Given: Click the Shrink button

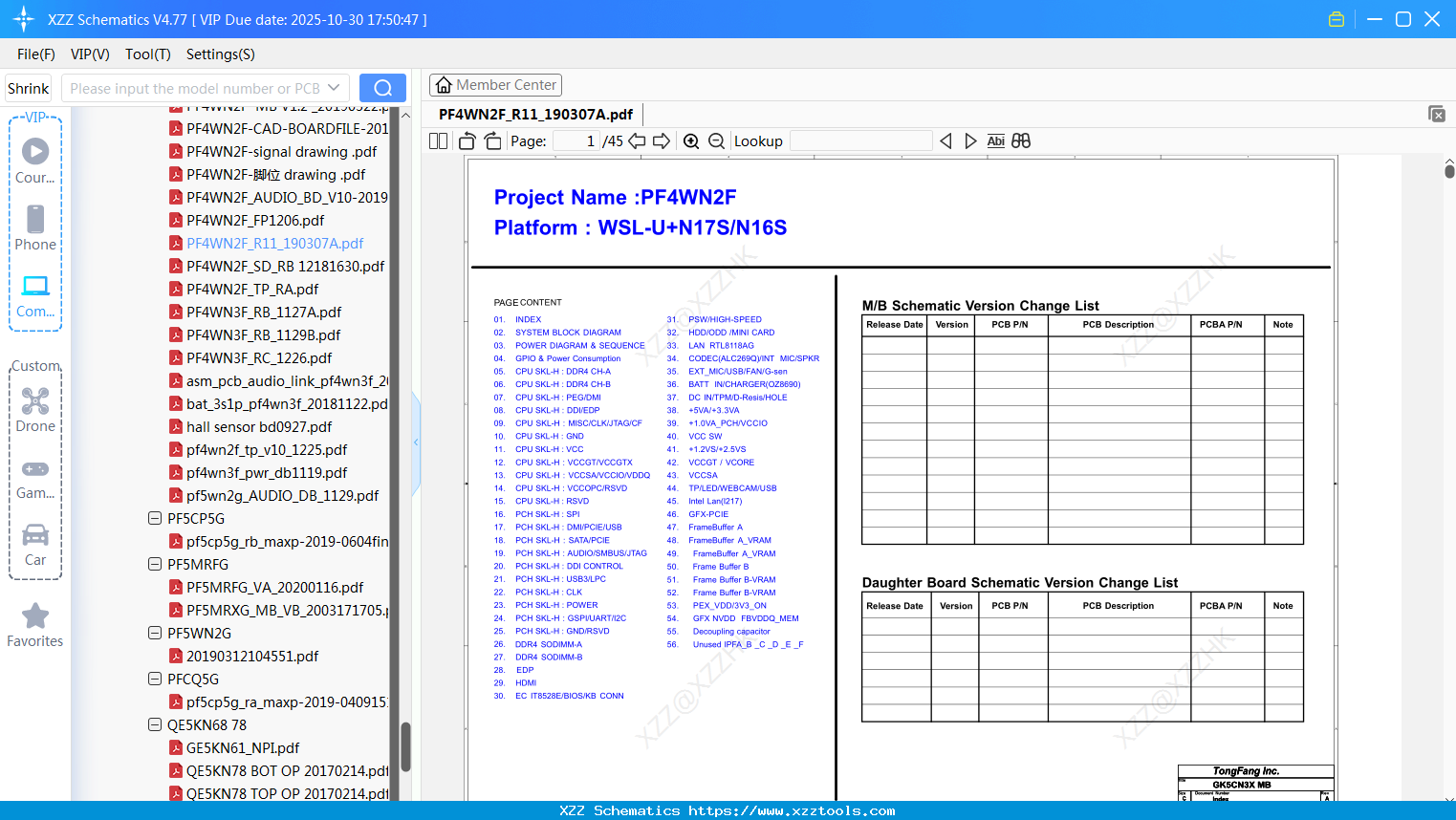Looking at the screenshot, I should 29,88.
